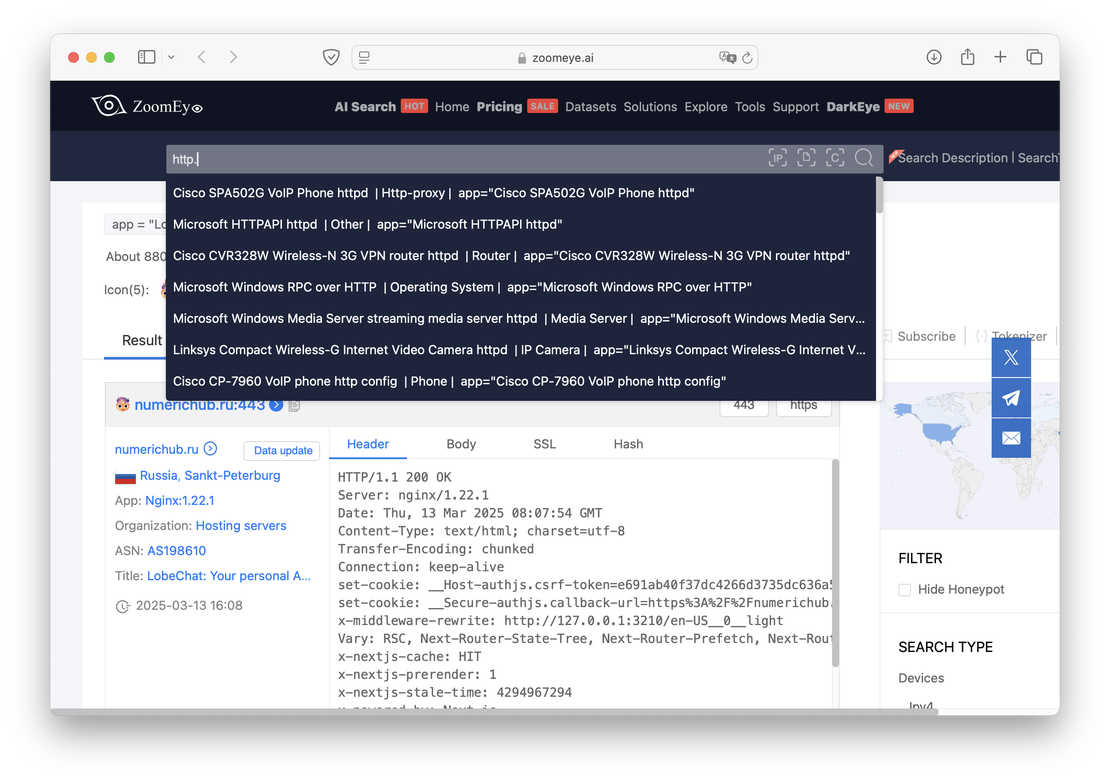Toggle Safari sidebar icon

[146, 57]
